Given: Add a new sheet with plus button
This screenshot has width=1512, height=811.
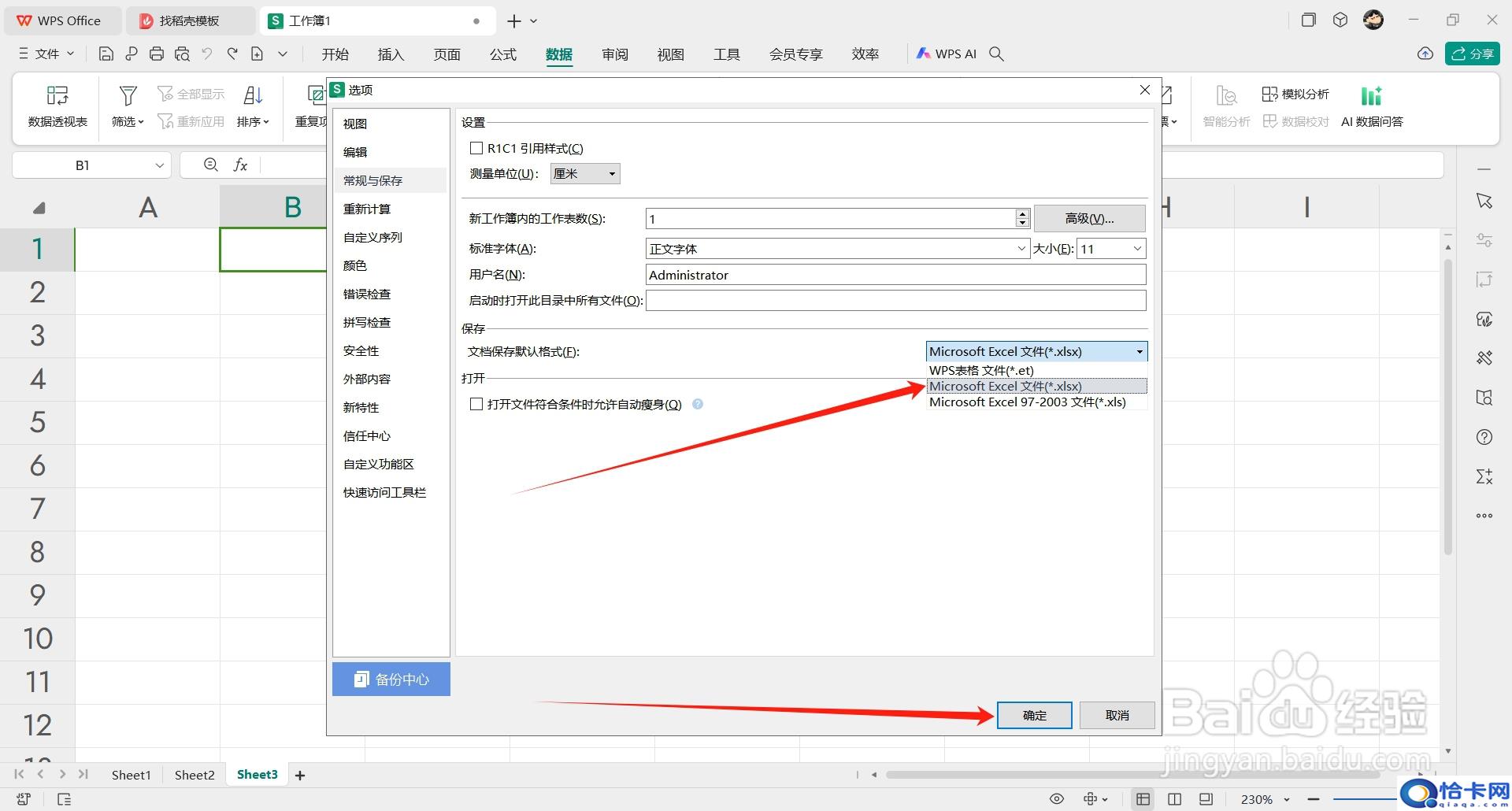Looking at the screenshot, I should point(300,776).
